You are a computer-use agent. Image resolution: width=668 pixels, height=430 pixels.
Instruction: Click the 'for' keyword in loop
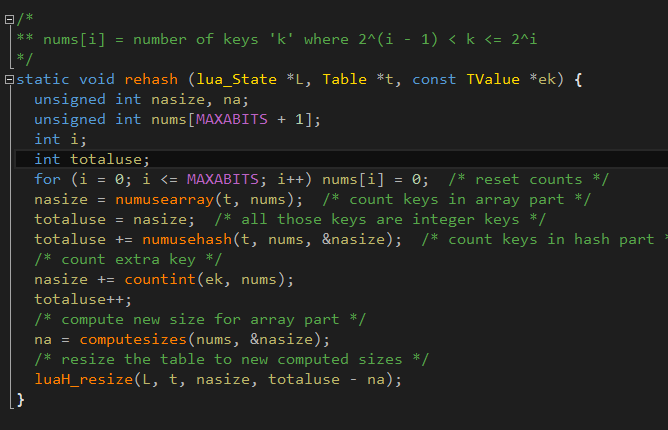(x=47, y=179)
